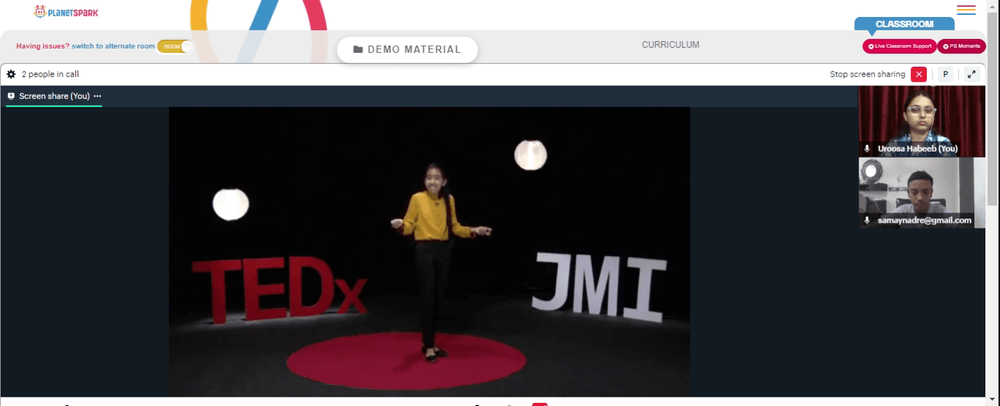The image size is (1000, 406).
Task: Open the hamburger menu icon
Action: (966, 10)
